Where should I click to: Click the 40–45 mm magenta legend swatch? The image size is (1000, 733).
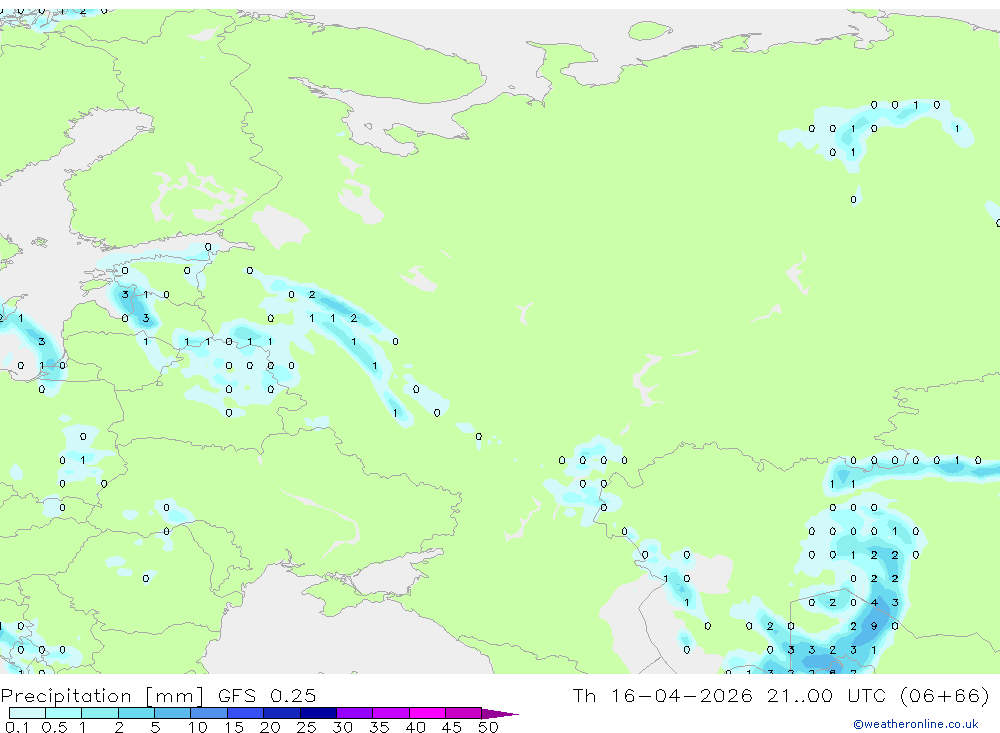(427, 713)
